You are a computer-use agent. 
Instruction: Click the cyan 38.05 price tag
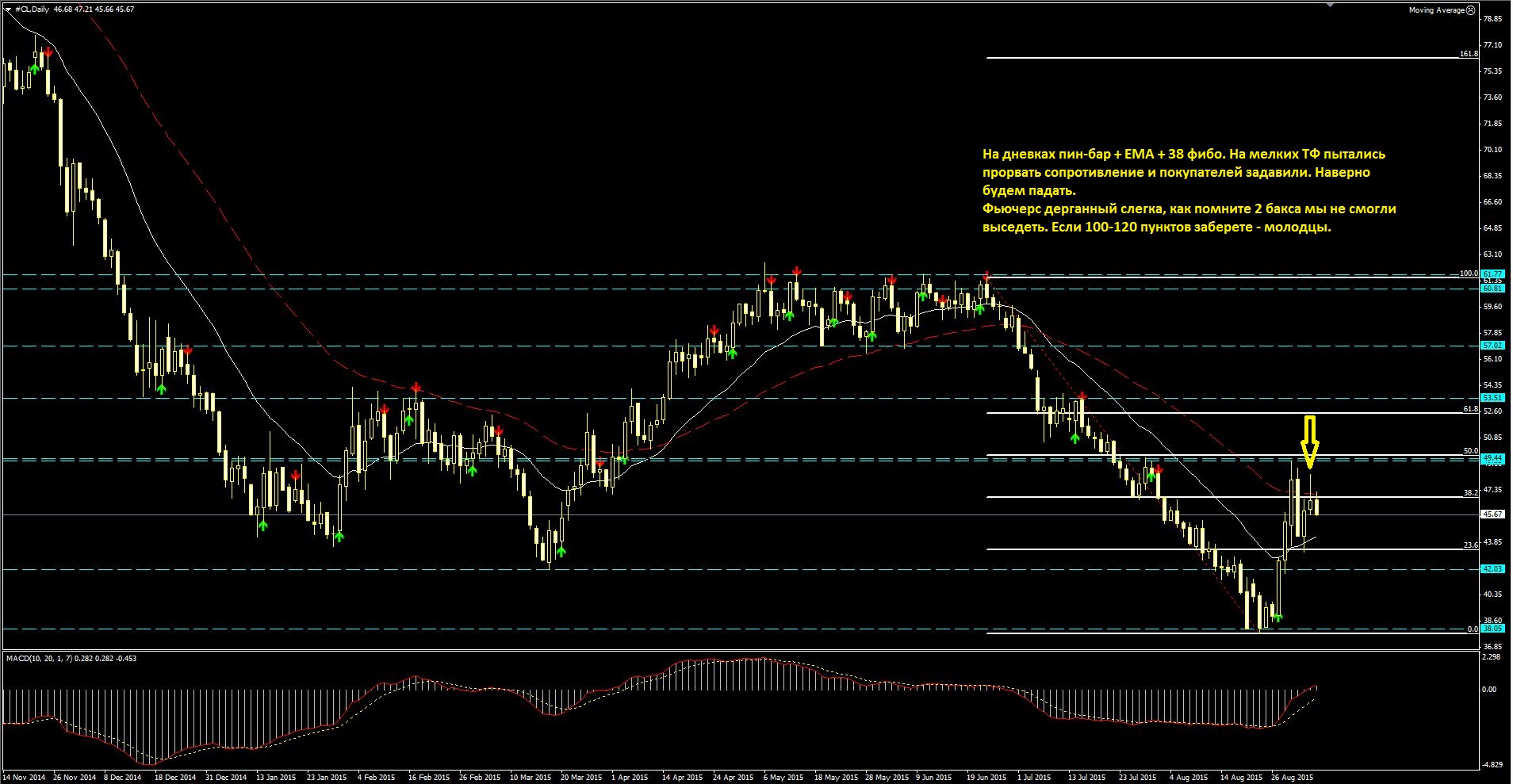tap(1492, 629)
